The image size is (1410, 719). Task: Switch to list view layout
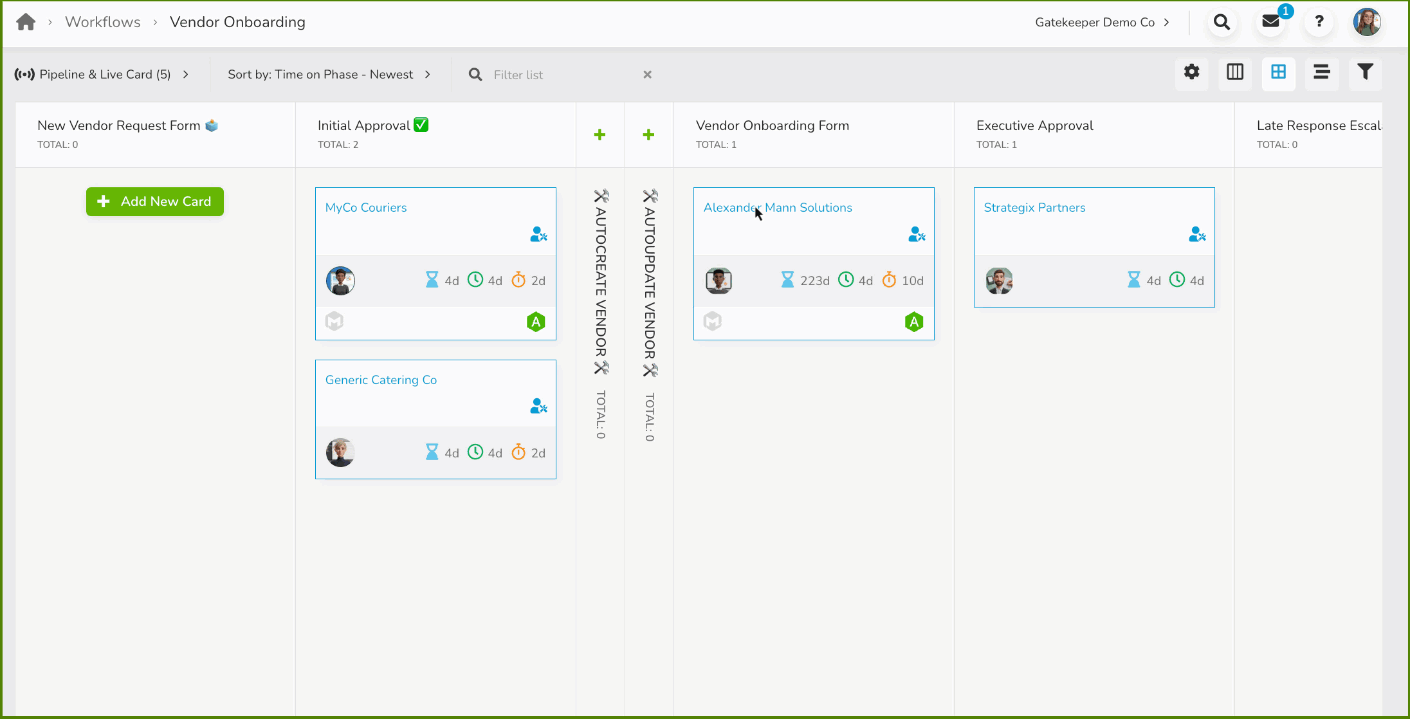coord(1321,72)
